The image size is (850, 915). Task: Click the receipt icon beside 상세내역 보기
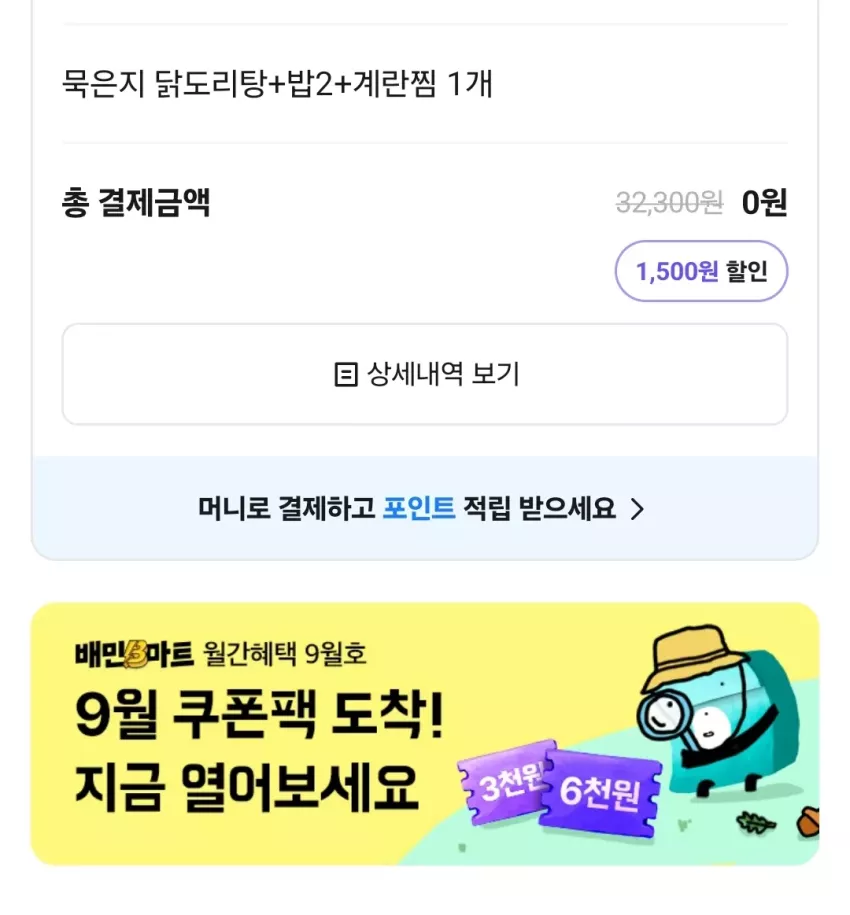click(x=345, y=375)
